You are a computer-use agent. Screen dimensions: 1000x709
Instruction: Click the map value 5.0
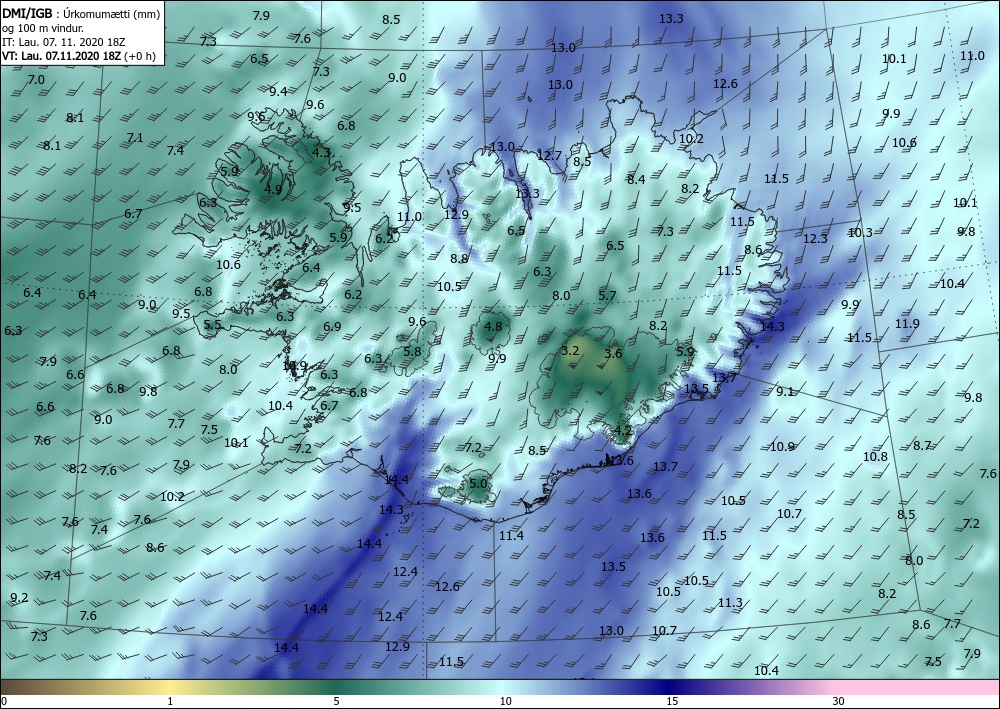(478, 483)
